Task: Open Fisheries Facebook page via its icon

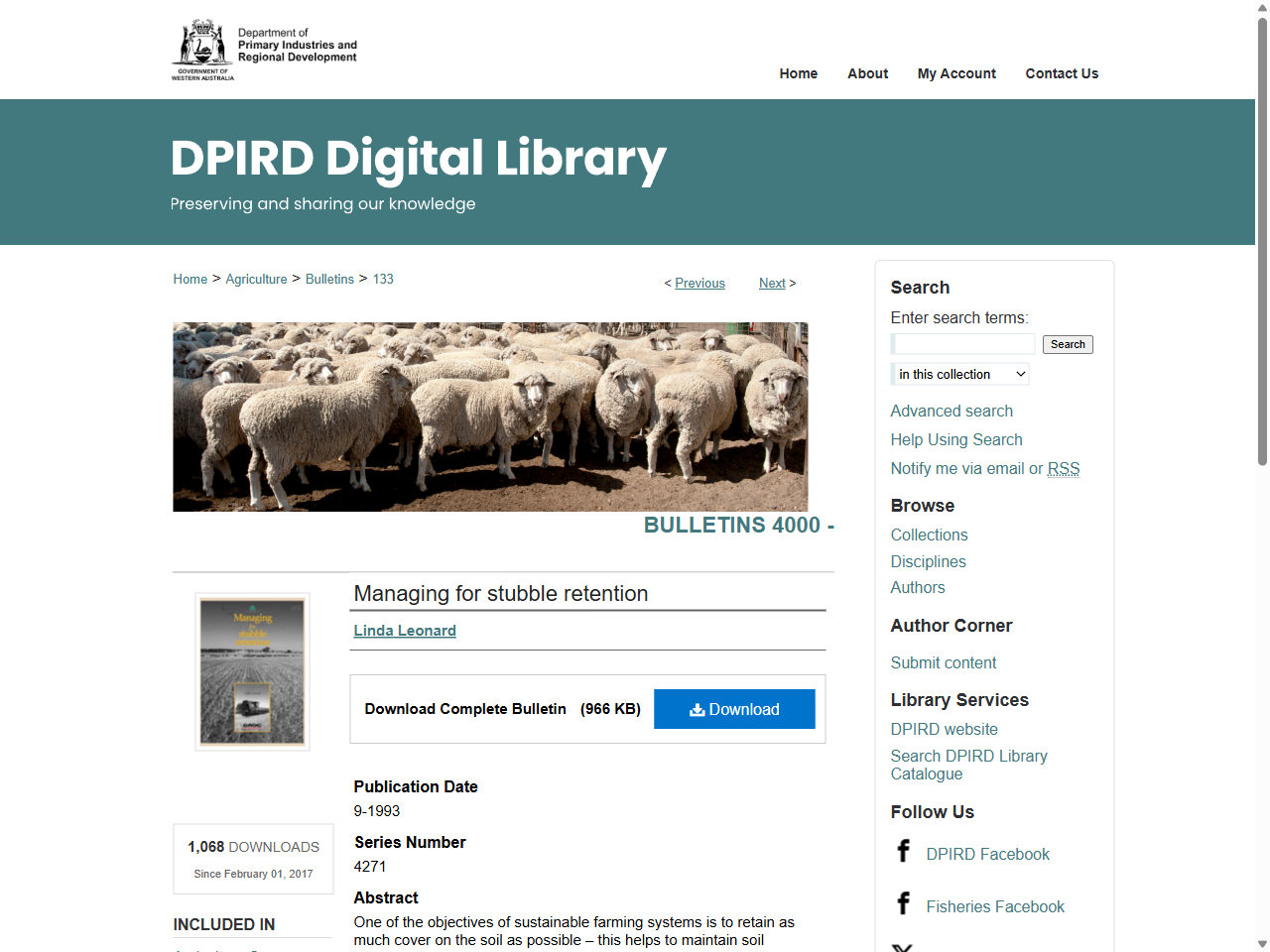Action: click(904, 903)
